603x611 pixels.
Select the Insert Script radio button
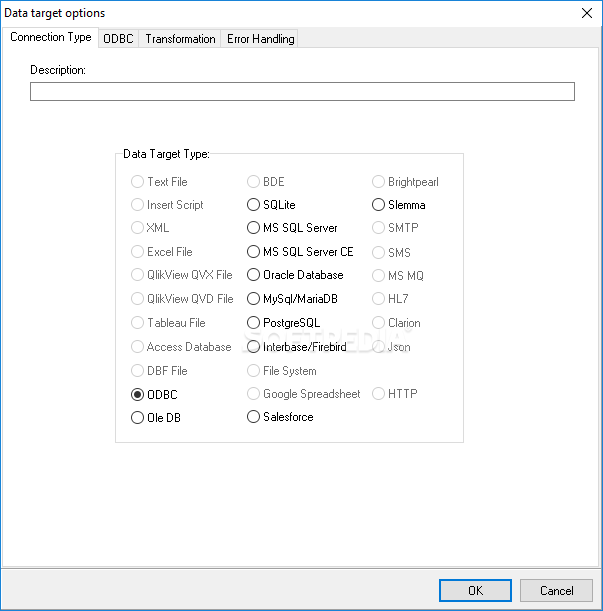[x=137, y=205]
